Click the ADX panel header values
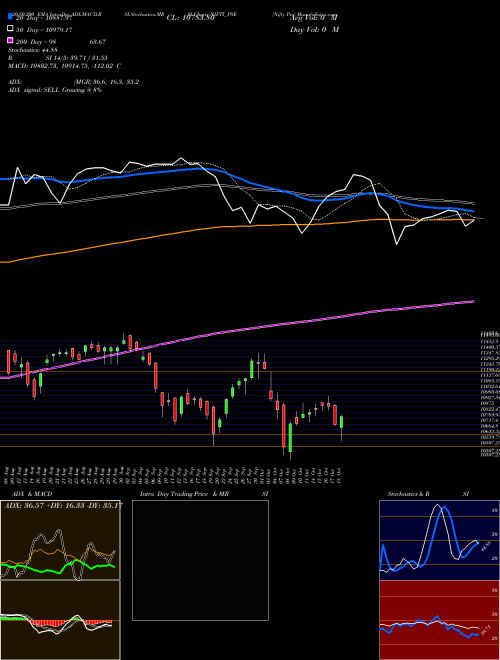The width and height of the screenshot is (500, 660). [63, 505]
